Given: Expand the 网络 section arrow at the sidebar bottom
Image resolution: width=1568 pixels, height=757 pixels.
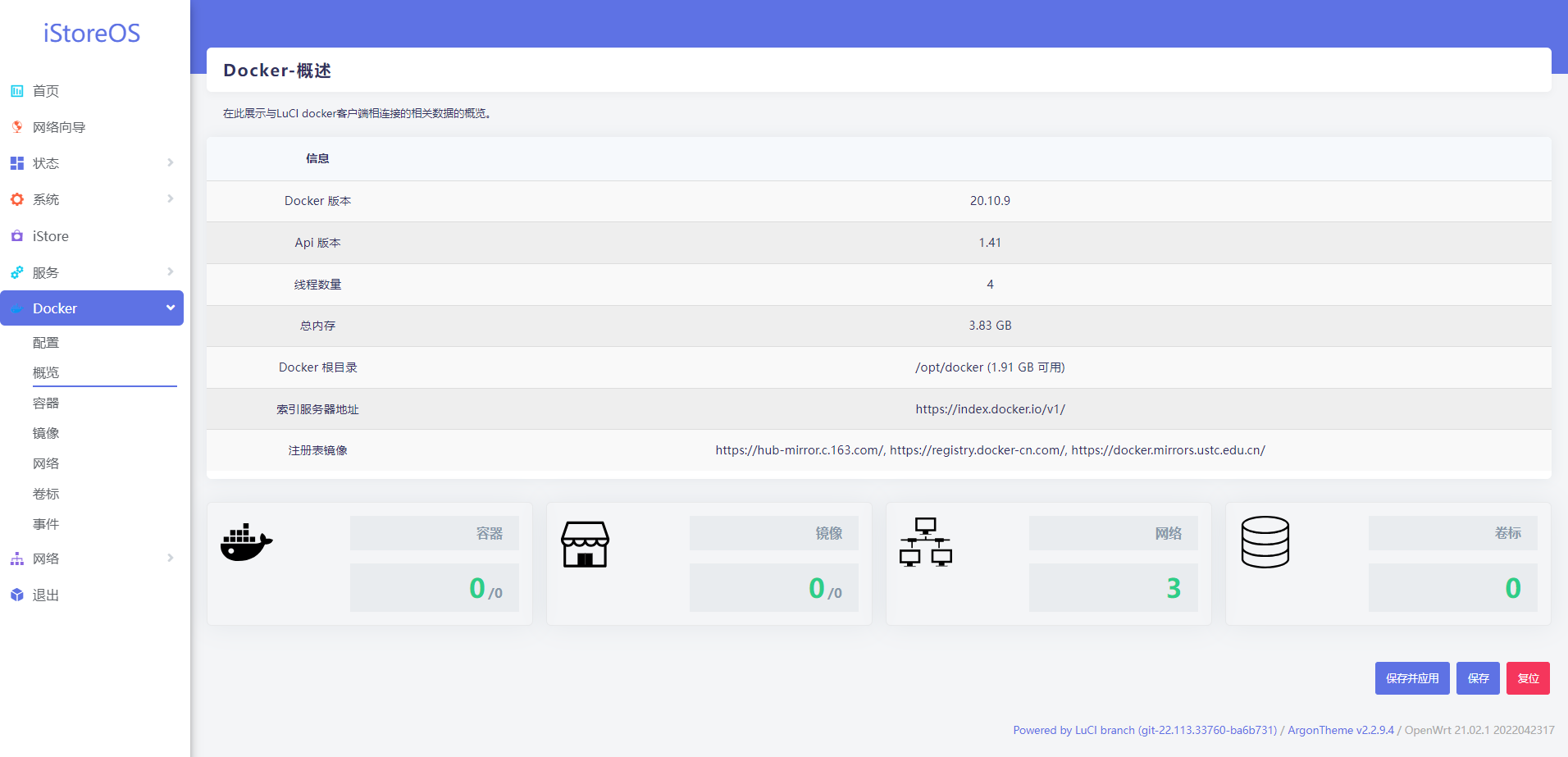Looking at the screenshot, I should pos(171,558).
